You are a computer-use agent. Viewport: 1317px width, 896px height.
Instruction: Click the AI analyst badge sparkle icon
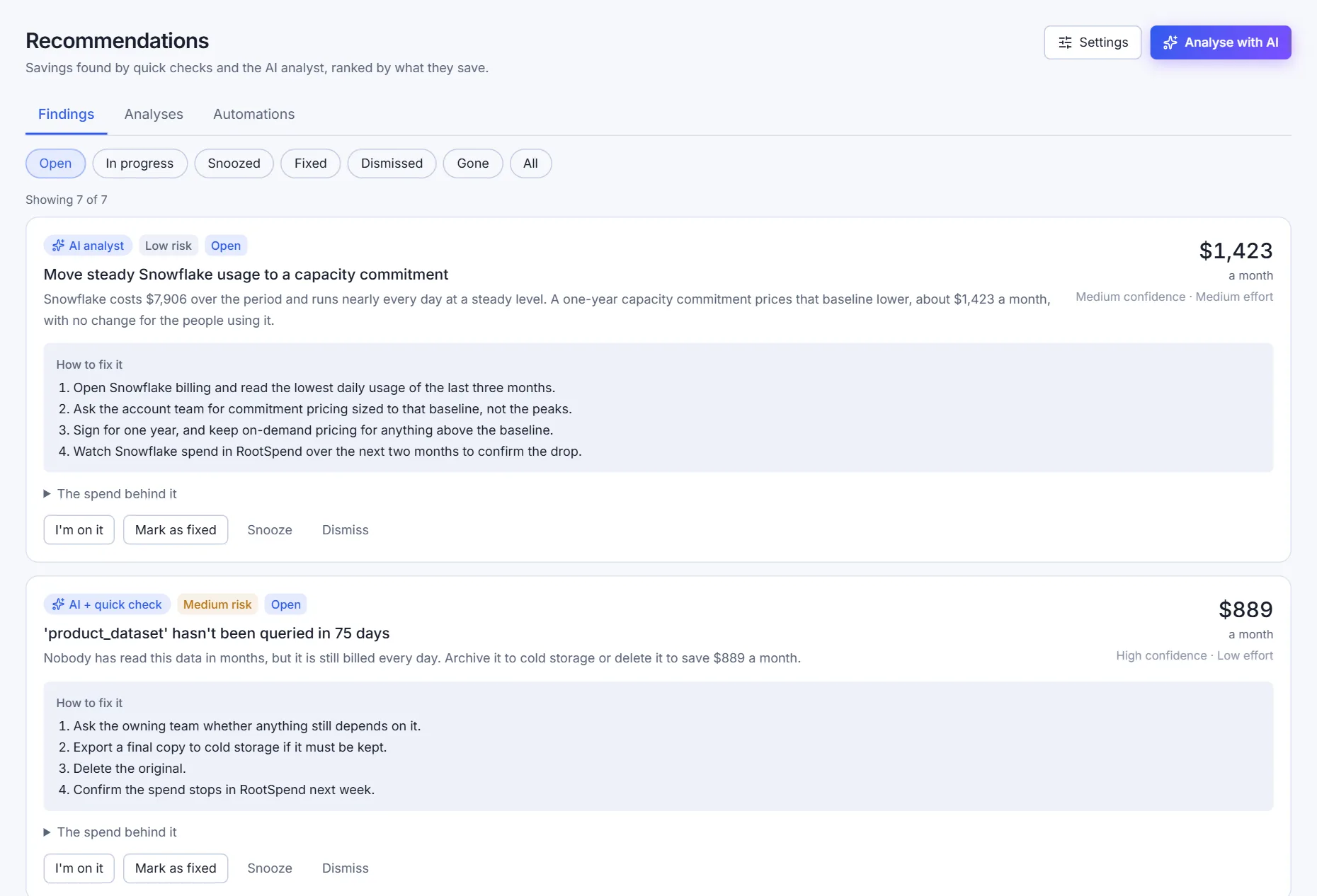click(x=58, y=246)
